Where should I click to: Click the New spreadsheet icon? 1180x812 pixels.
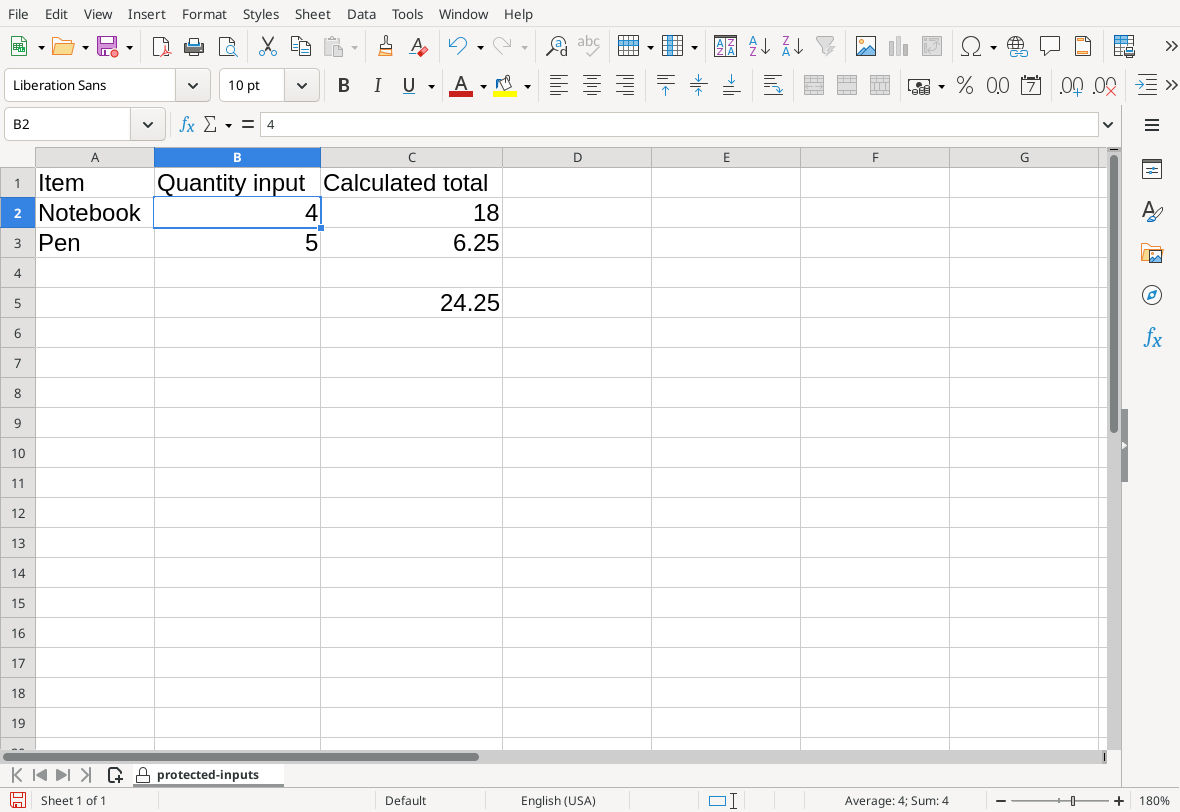point(19,47)
